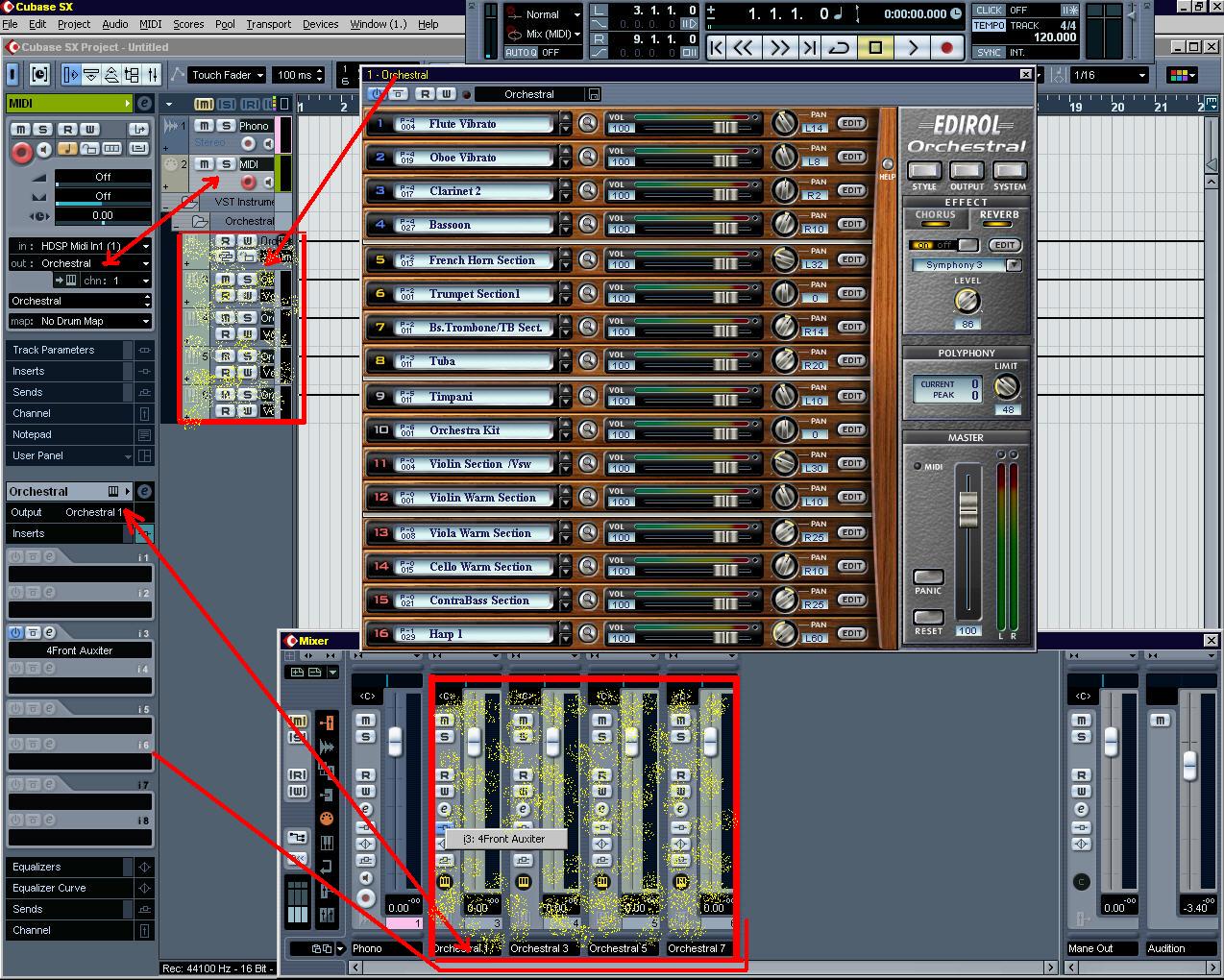Click the Show Overview toolbar icon
The height and width of the screenshot is (980, 1224).
pyautogui.click(x=91, y=74)
